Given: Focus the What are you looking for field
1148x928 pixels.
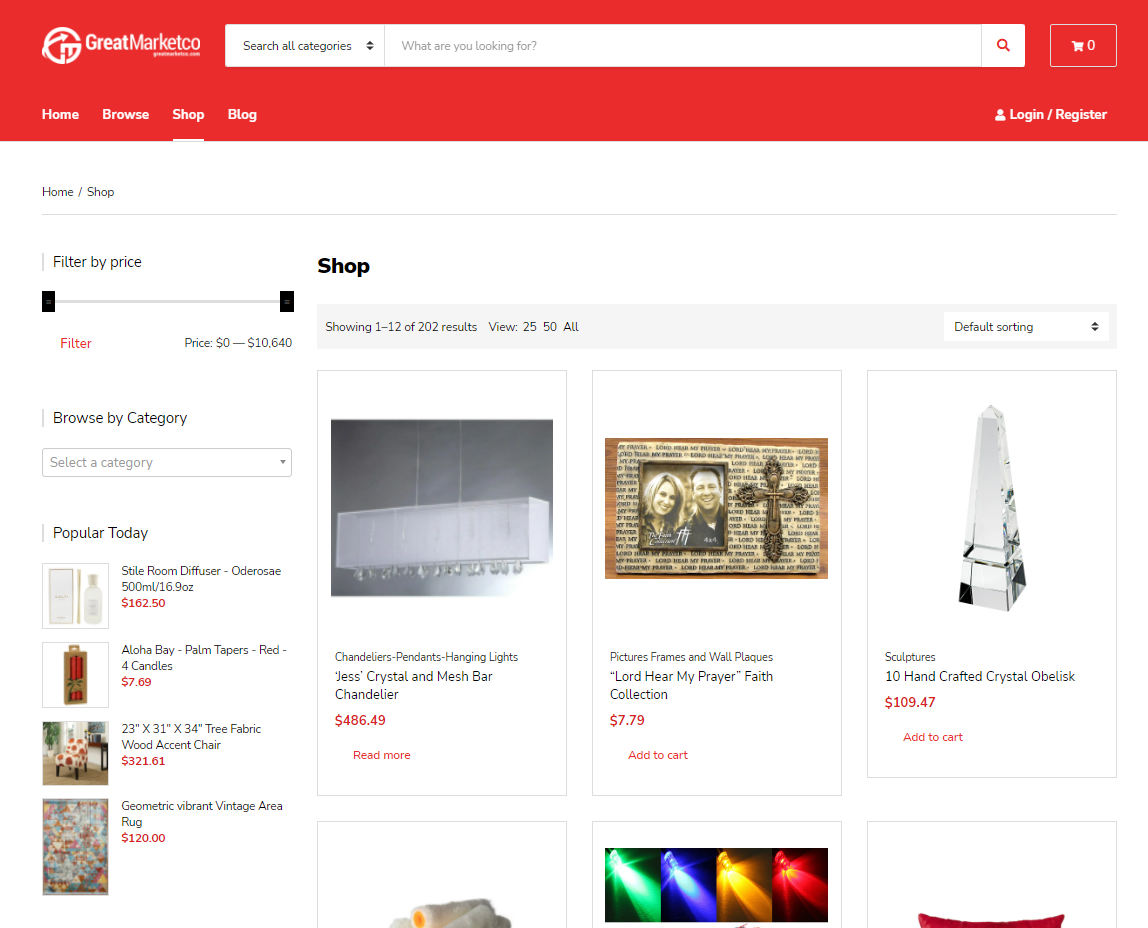Looking at the screenshot, I should pyautogui.click(x=682, y=45).
